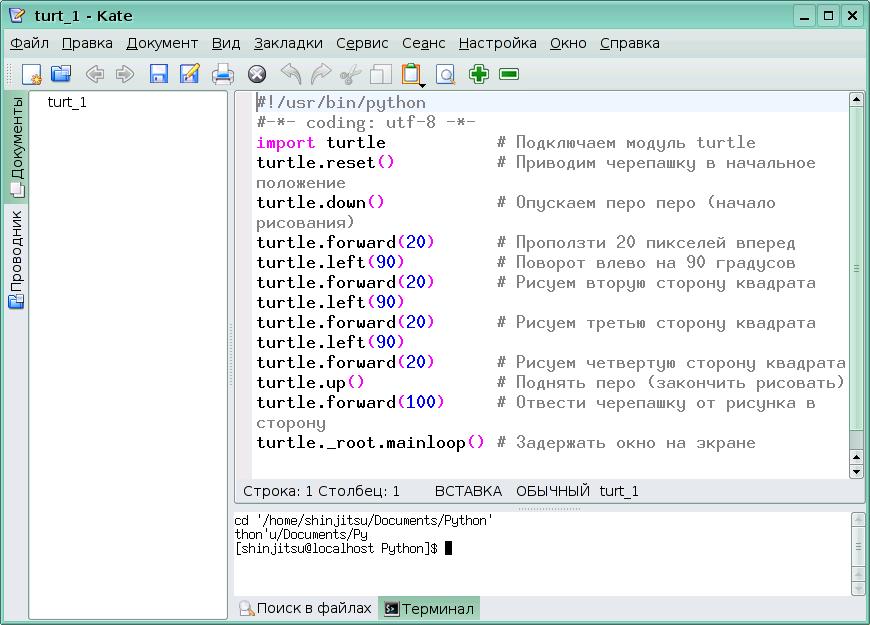
Task: Click into the terminal command prompt
Action: pos(448,548)
